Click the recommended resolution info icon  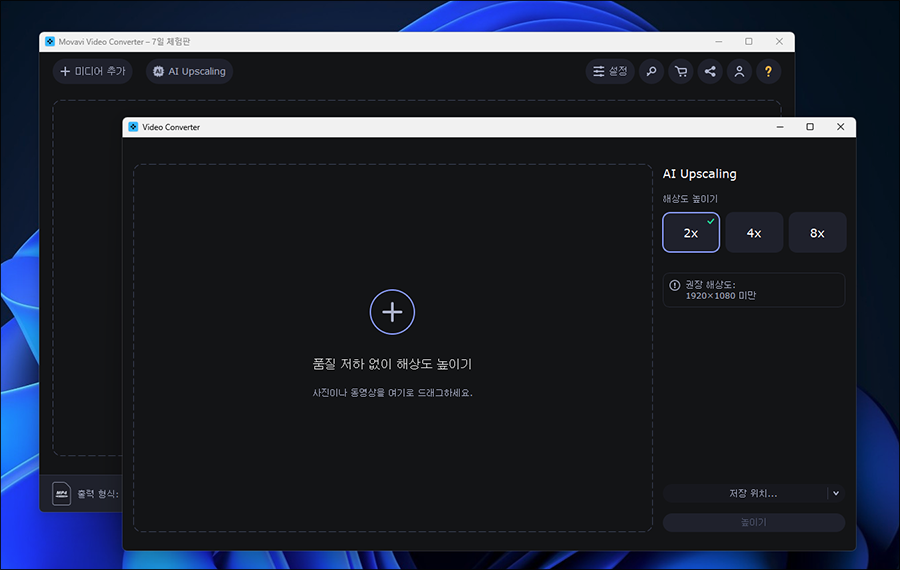674,285
